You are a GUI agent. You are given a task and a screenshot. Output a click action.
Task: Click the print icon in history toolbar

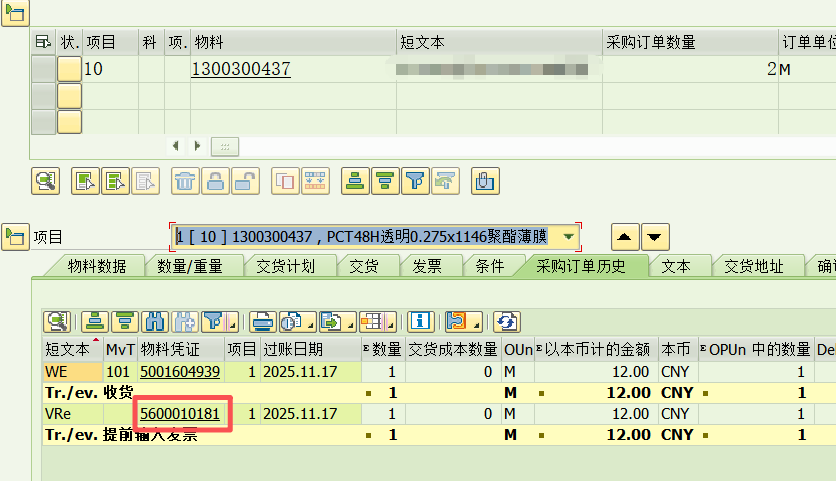click(263, 322)
